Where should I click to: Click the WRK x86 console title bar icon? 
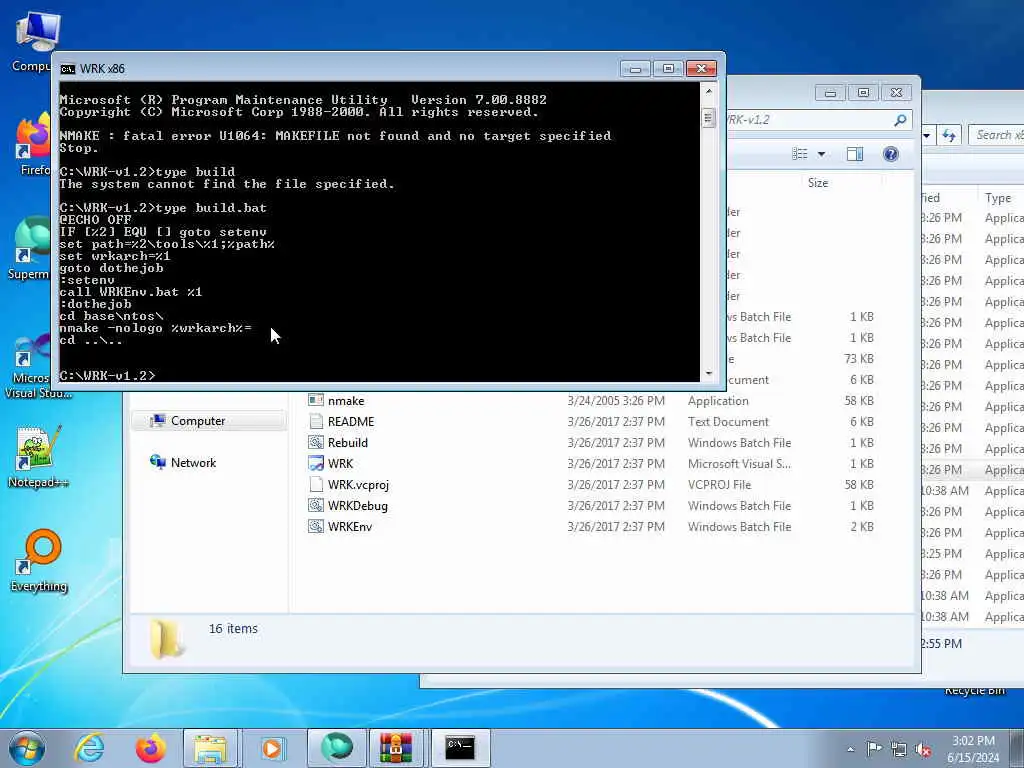tap(67, 69)
